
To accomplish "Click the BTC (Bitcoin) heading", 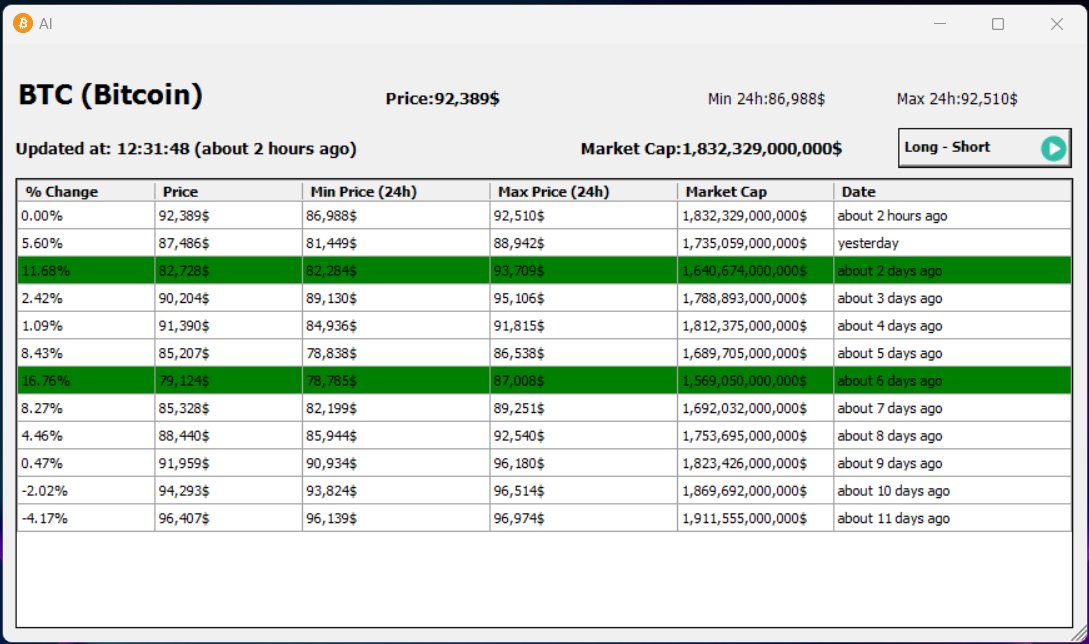I will (110, 95).
